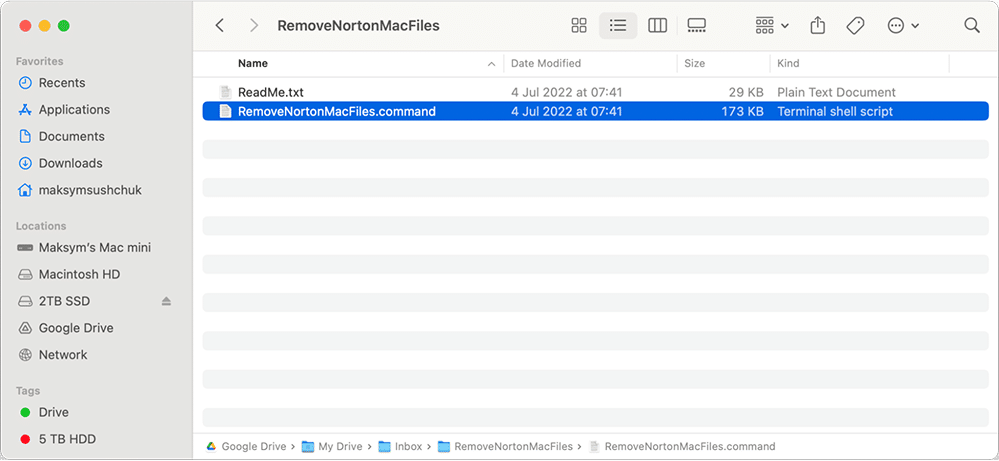Click the Applications sidebar icon

click(25, 110)
